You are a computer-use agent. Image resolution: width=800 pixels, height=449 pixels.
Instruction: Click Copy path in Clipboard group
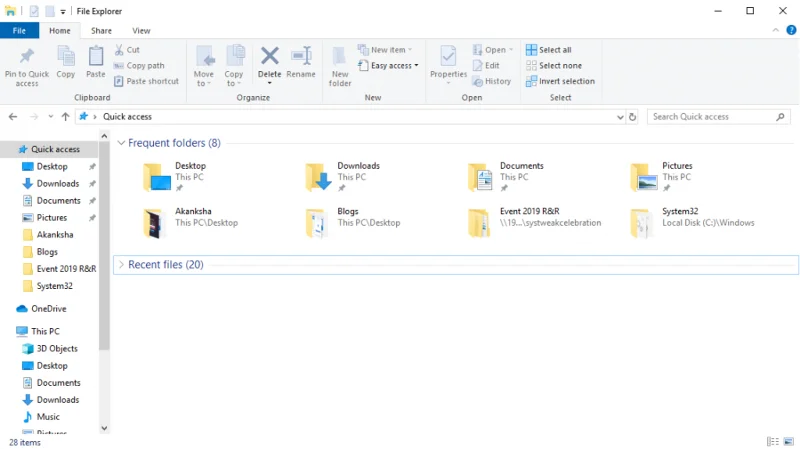click(x=139, y=65)
